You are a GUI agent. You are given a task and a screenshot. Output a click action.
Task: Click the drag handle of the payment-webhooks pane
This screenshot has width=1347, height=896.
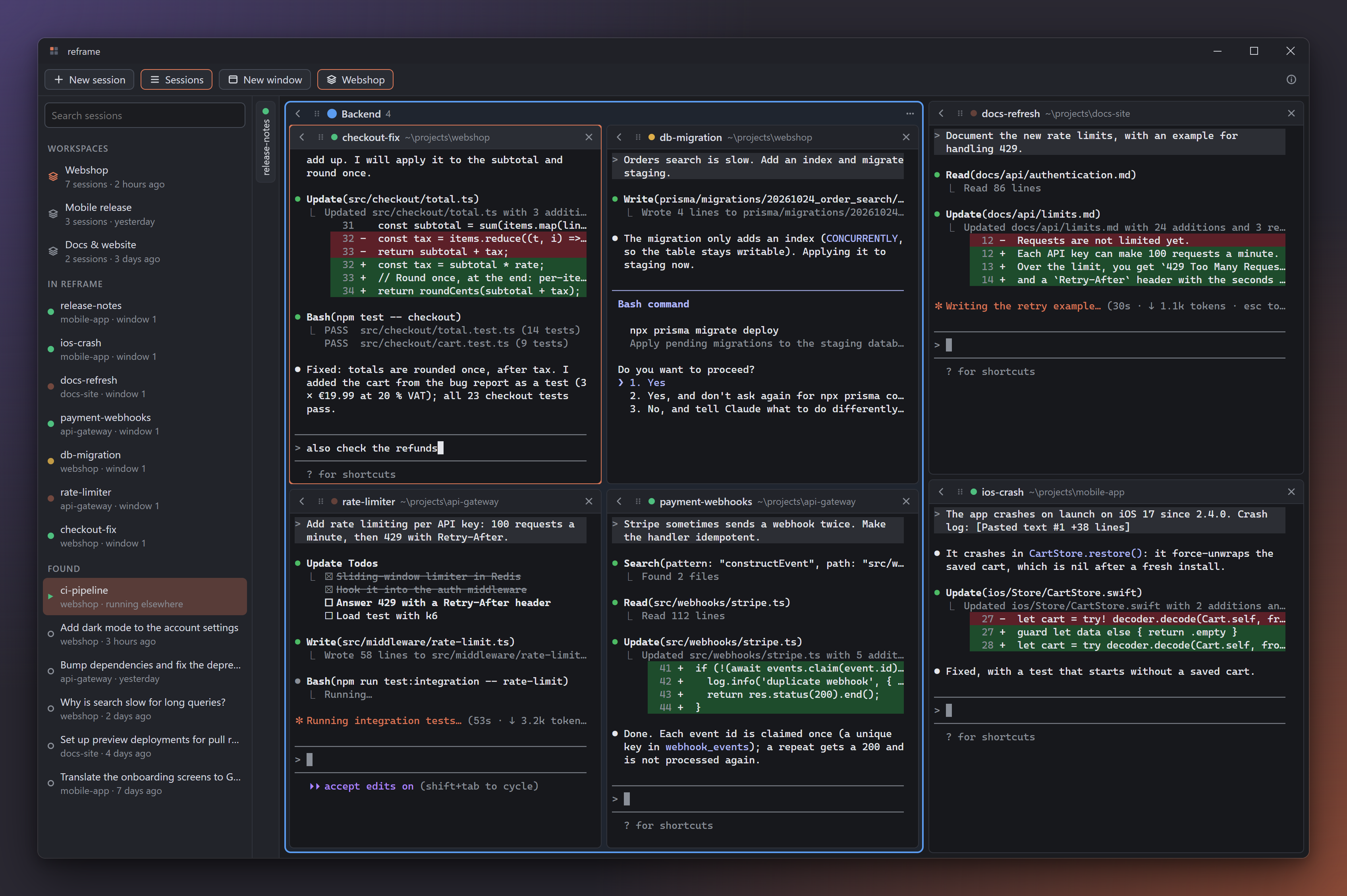[638, 501]
